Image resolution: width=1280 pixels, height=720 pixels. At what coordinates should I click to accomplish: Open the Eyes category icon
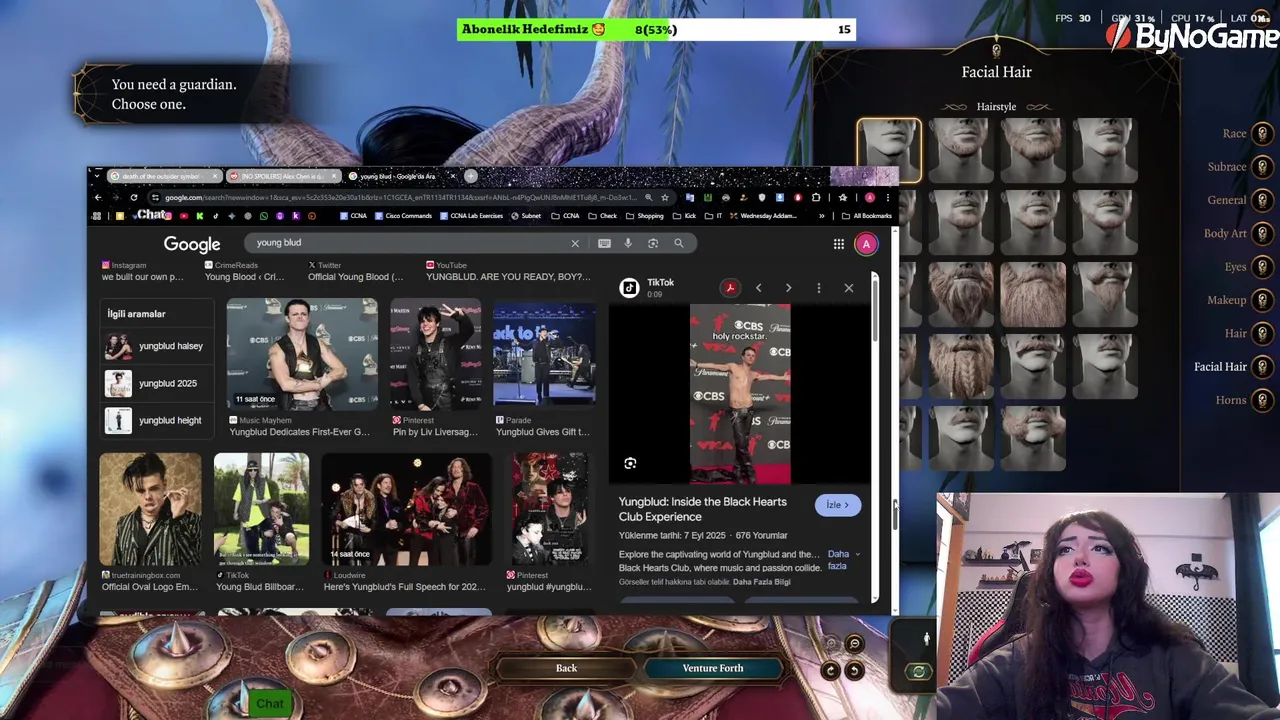1262,267
